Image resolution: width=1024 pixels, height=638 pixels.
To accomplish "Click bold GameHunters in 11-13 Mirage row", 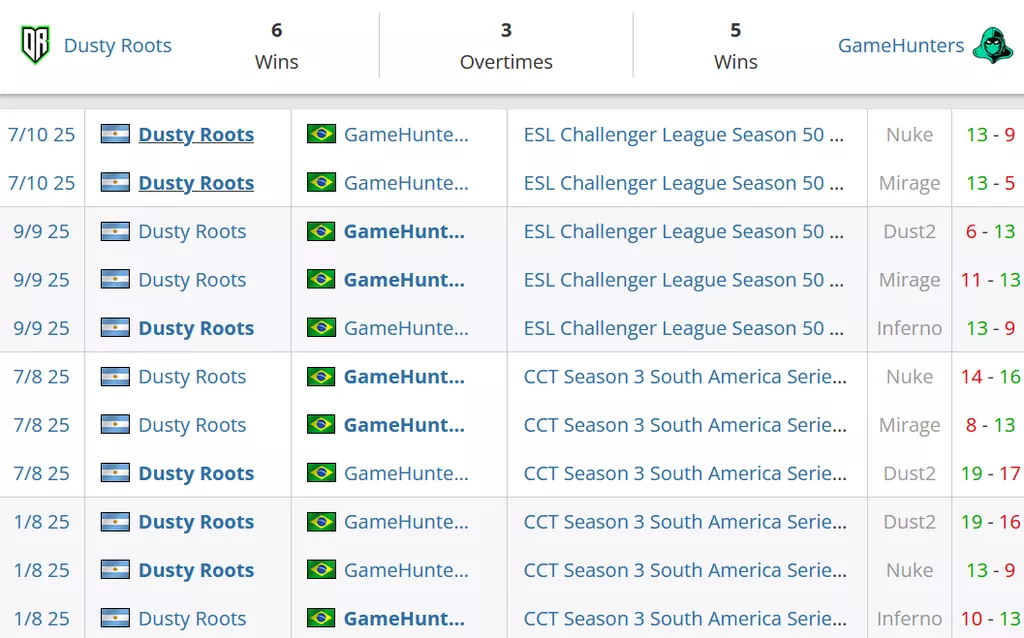I will (x=404, y=280).
